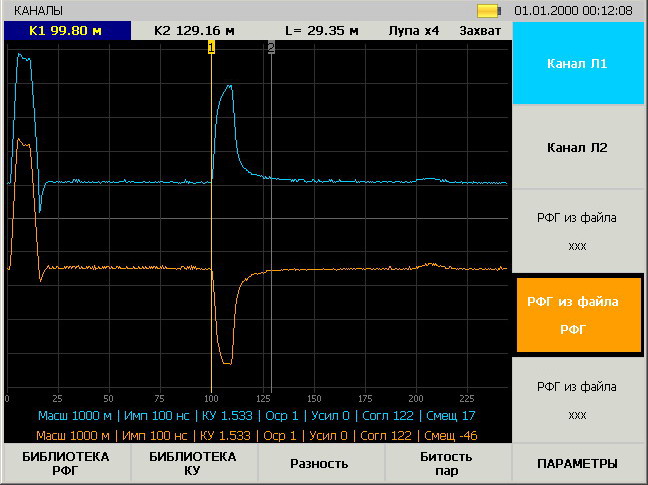Click the blue Масш 1000 м parameter
648x485 pixels.
tap(75, 416)
